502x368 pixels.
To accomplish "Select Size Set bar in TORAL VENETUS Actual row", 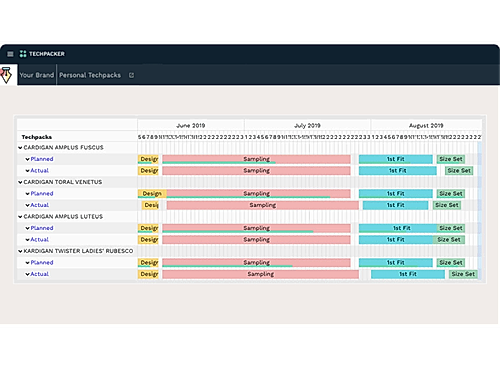I will click(x=447, y=205).
